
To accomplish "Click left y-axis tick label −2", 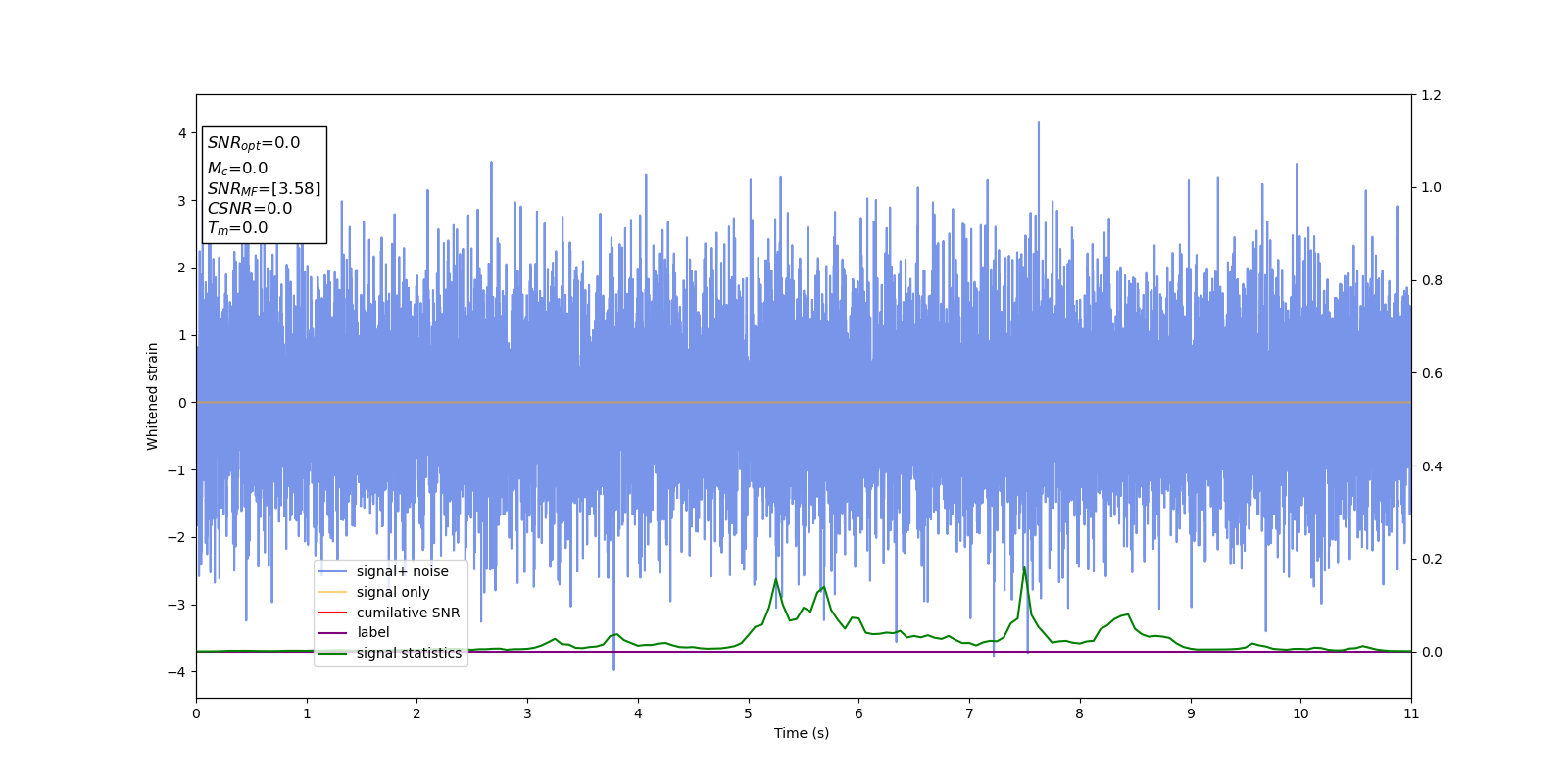I will point(176,537).
